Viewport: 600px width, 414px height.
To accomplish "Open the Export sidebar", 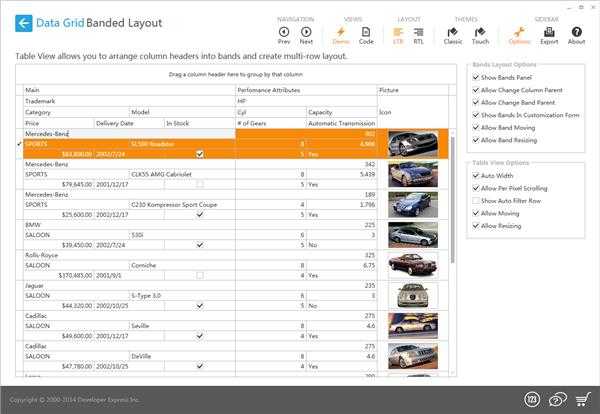I will (549, 36).
